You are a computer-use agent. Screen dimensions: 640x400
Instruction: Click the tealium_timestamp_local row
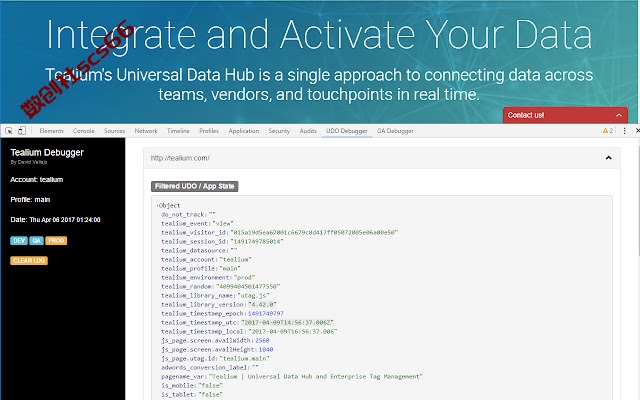point(249,331)
